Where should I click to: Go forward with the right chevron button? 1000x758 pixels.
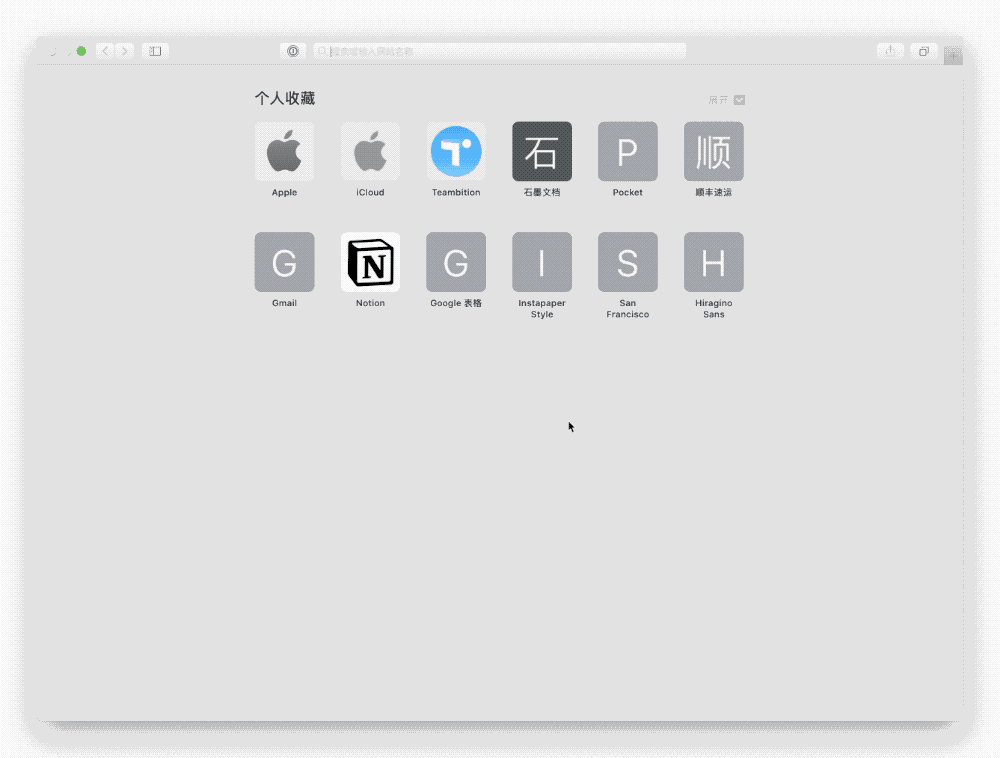tap(125, 51)
